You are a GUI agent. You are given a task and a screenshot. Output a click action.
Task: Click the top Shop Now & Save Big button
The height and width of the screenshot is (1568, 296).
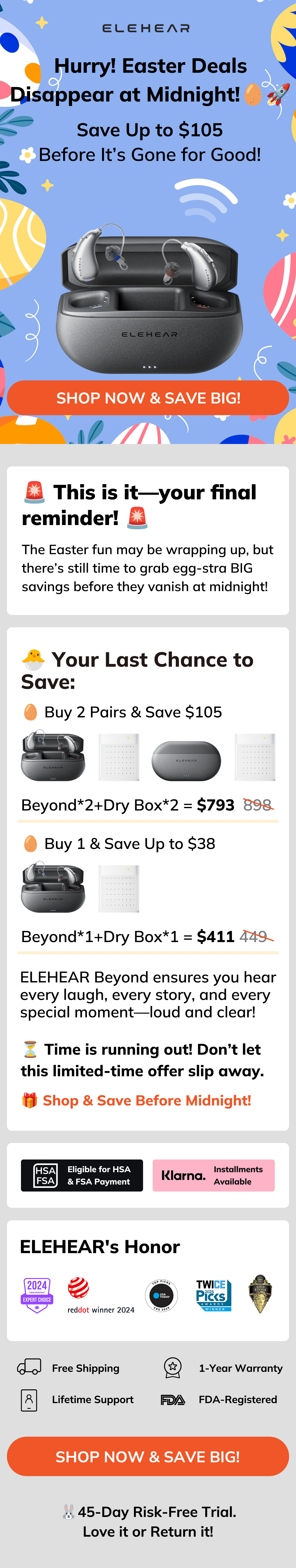[x=148, y=398]
